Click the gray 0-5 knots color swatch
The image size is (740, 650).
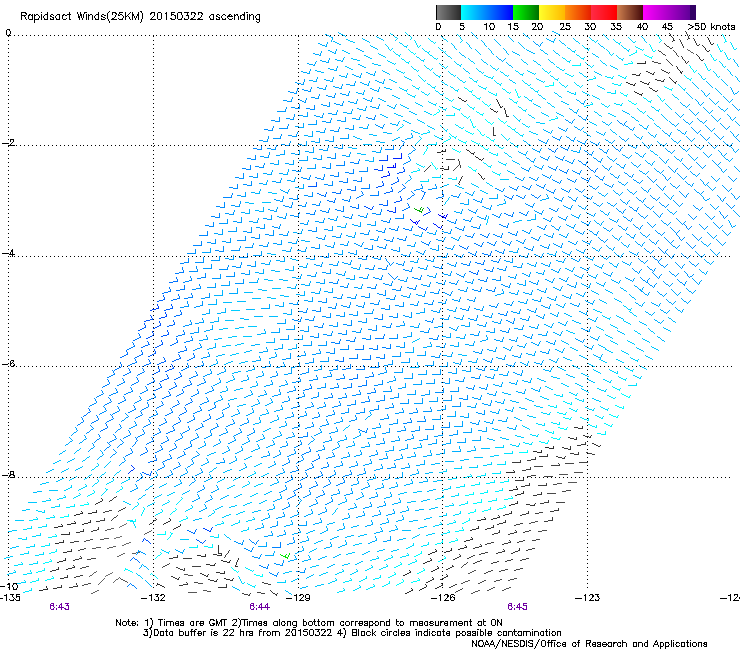click(448, 12)
